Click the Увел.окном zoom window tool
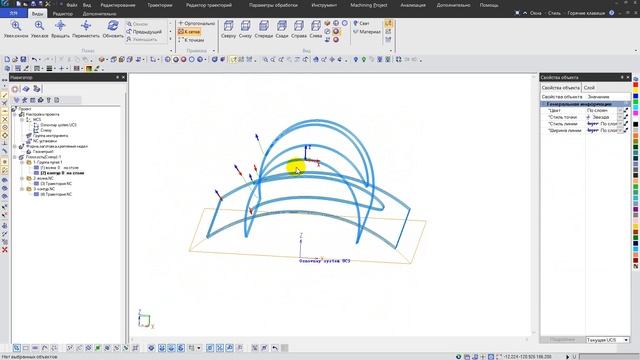Screen dimensions: 640x360 click(x=16, y=29)
